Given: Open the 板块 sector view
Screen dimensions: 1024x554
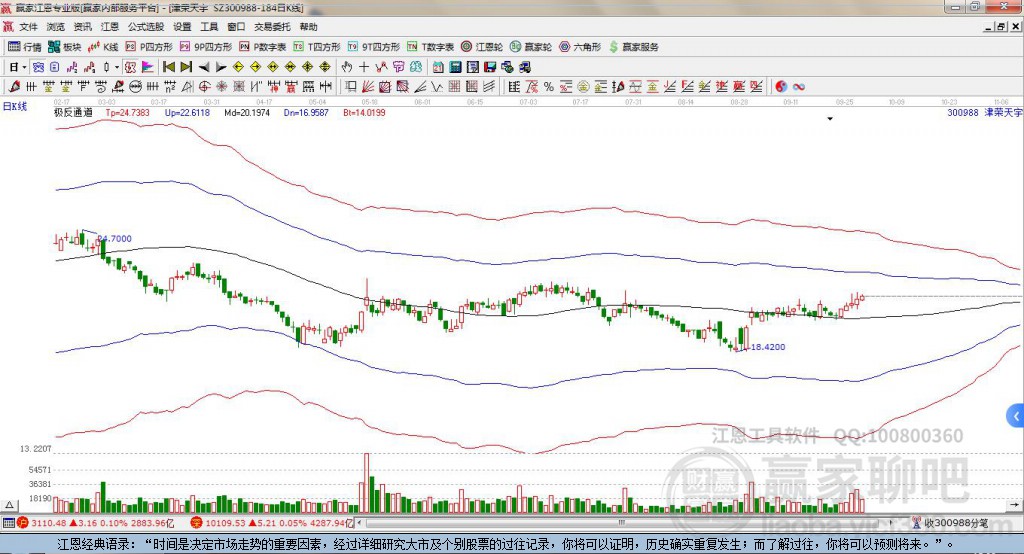Looking at the screenshot, I should 64,47.
